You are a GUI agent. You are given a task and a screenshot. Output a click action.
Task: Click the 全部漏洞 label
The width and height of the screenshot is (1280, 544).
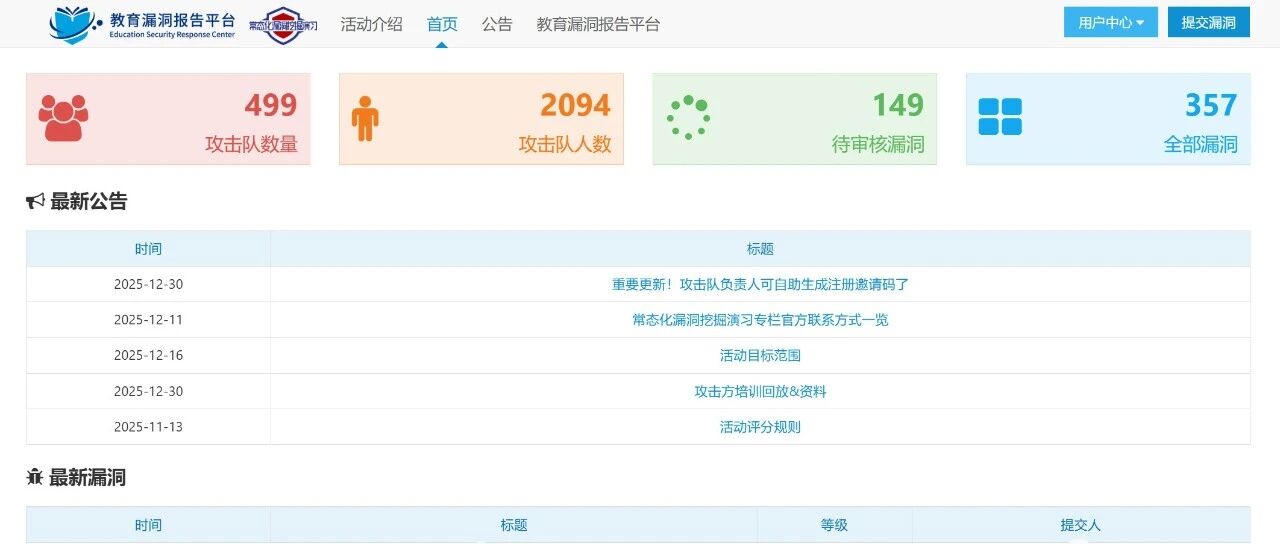coord(1201,144)
